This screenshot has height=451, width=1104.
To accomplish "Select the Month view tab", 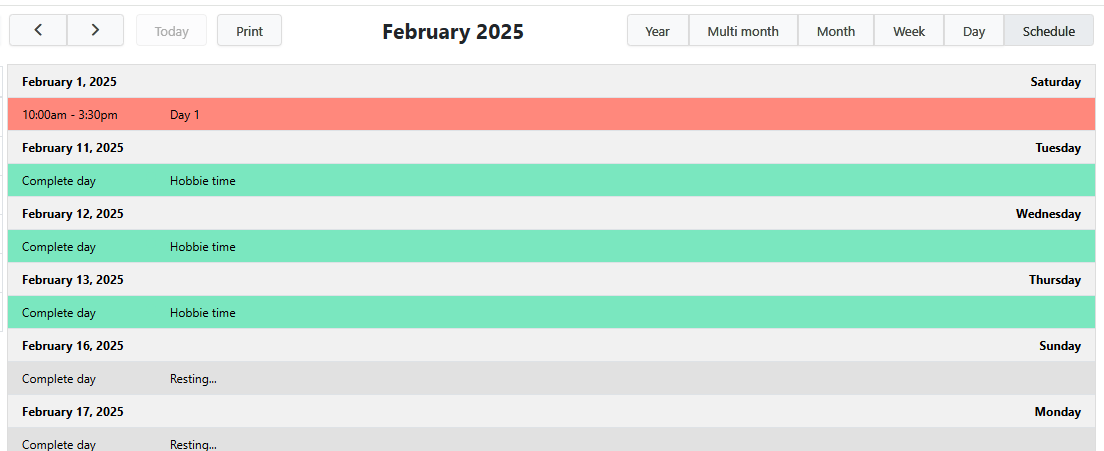I will click(x=835, y=31).
